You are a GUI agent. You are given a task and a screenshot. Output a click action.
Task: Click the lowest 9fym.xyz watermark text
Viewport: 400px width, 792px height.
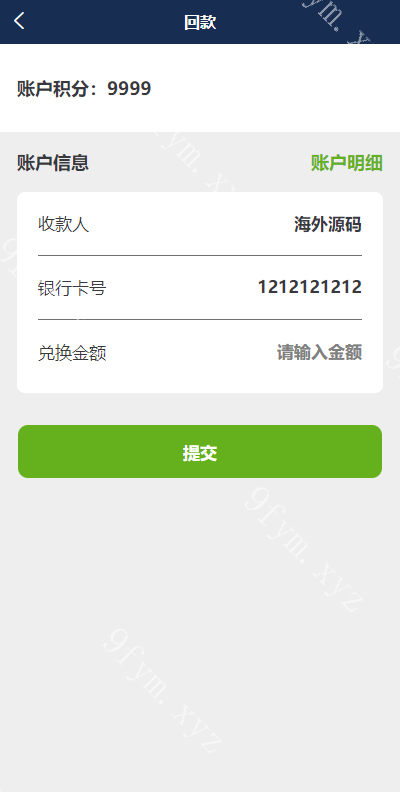coord(163,691)
